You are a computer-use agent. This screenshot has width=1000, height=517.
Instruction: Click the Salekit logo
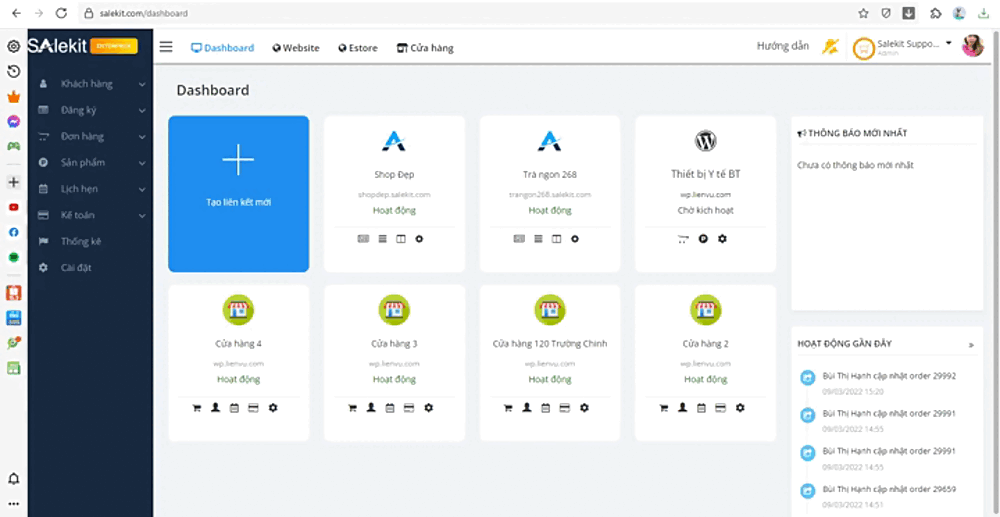[x=57, y=46]
